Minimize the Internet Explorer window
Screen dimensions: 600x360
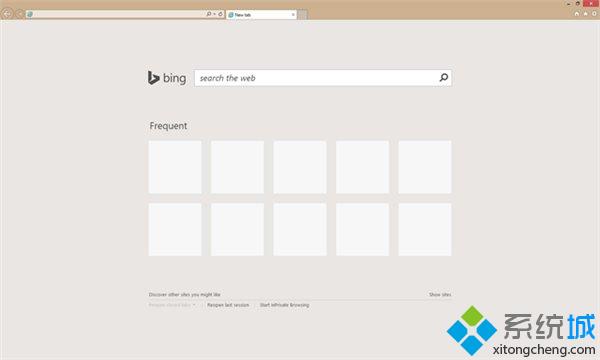tap(569, 3)
